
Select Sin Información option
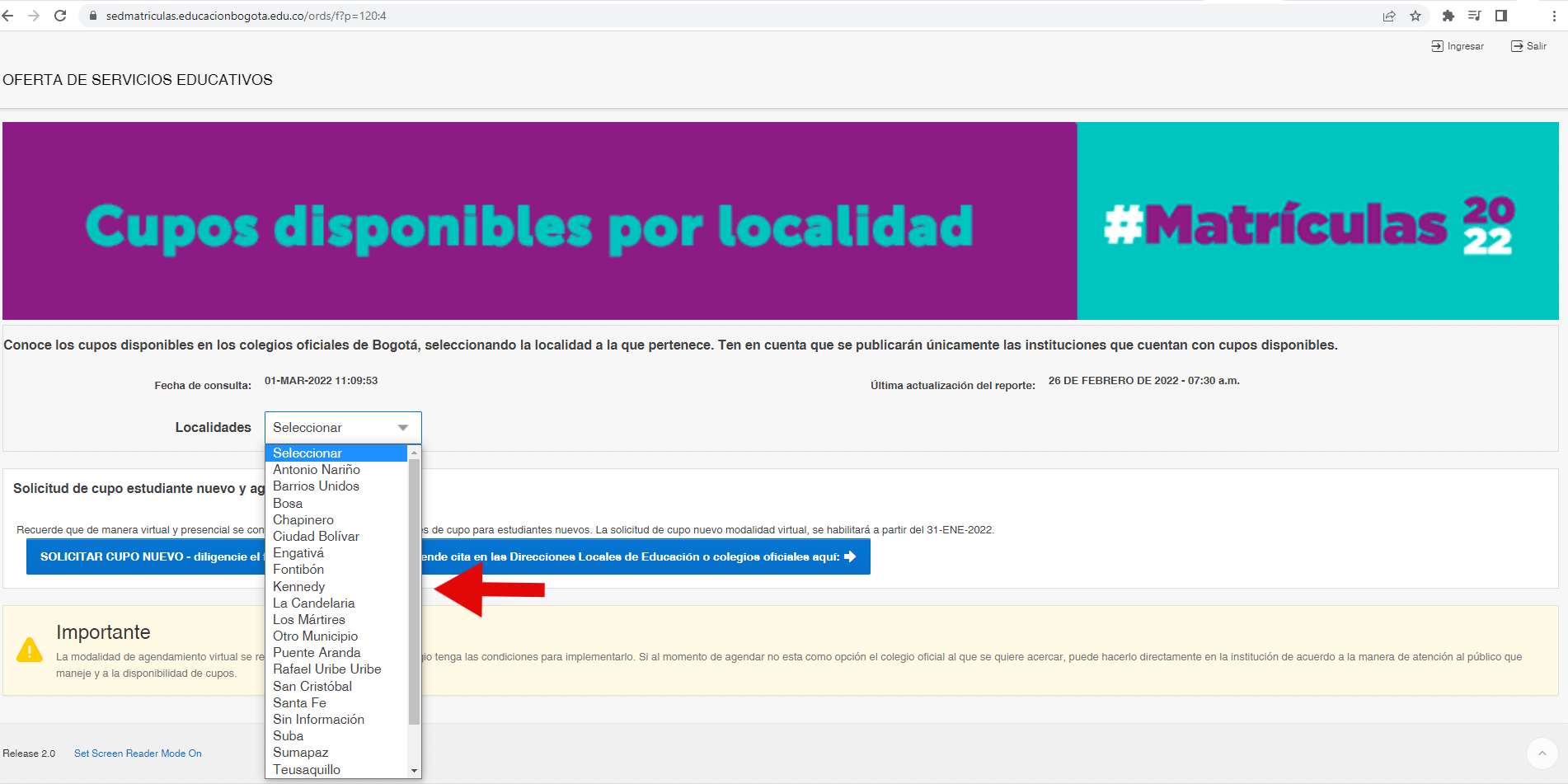[336, 720]
